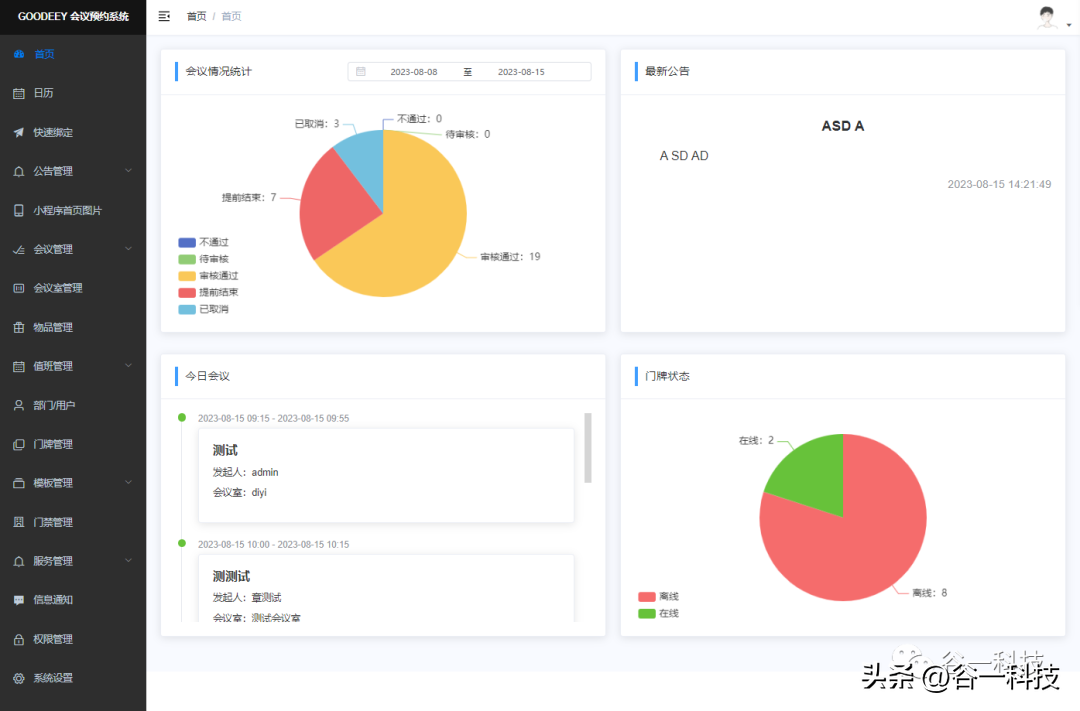Click the paper plane icon for 快速绑定
The image size is (1080, 711).
click(19, 132)
